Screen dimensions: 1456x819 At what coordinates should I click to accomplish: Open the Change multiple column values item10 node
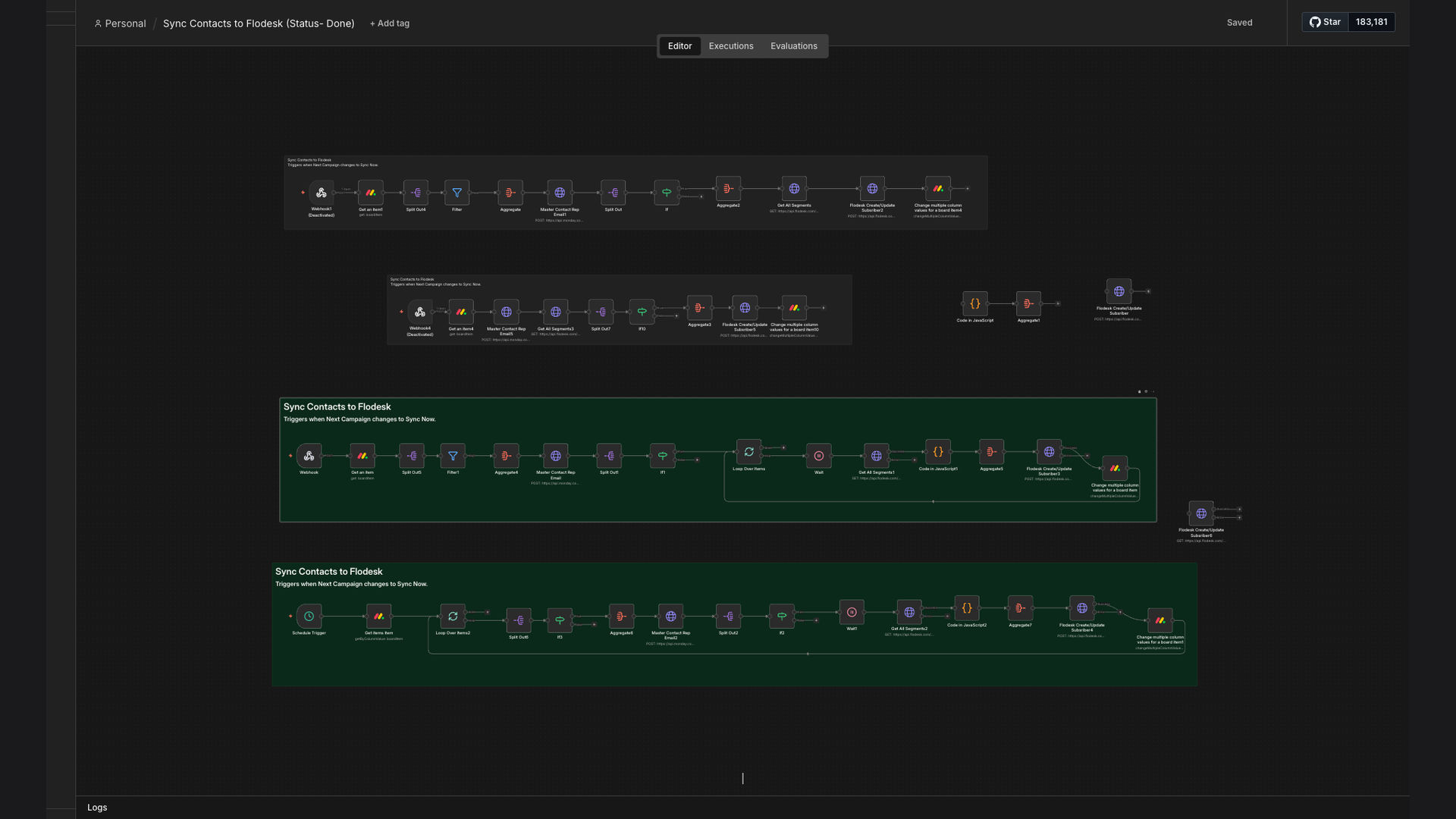coord(794,308)
